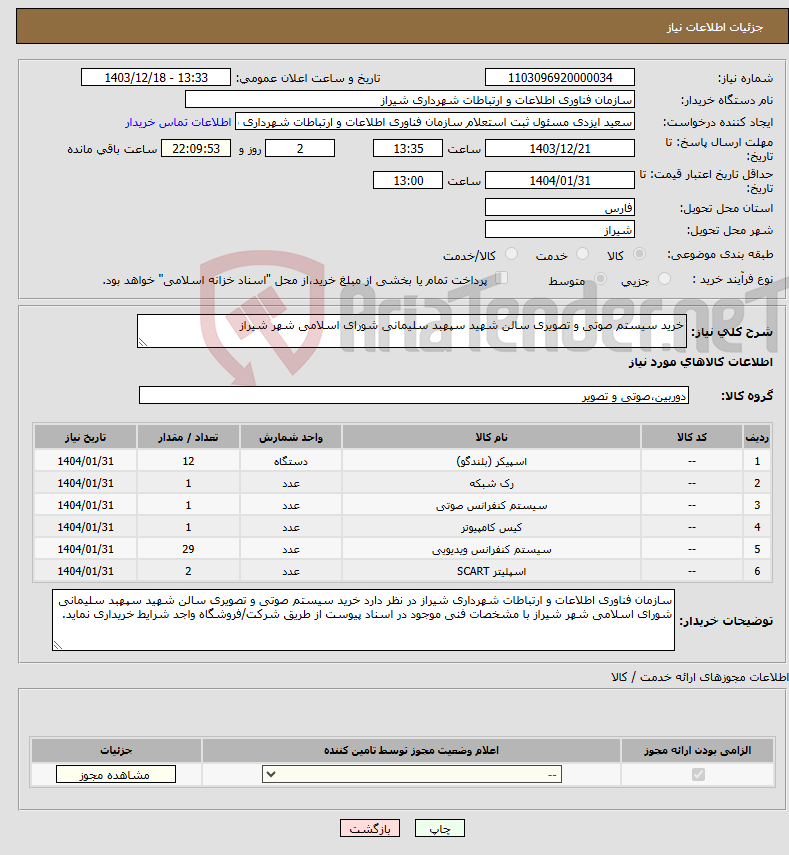
Task: Click the request creator field
Action: tap(435, 122)
